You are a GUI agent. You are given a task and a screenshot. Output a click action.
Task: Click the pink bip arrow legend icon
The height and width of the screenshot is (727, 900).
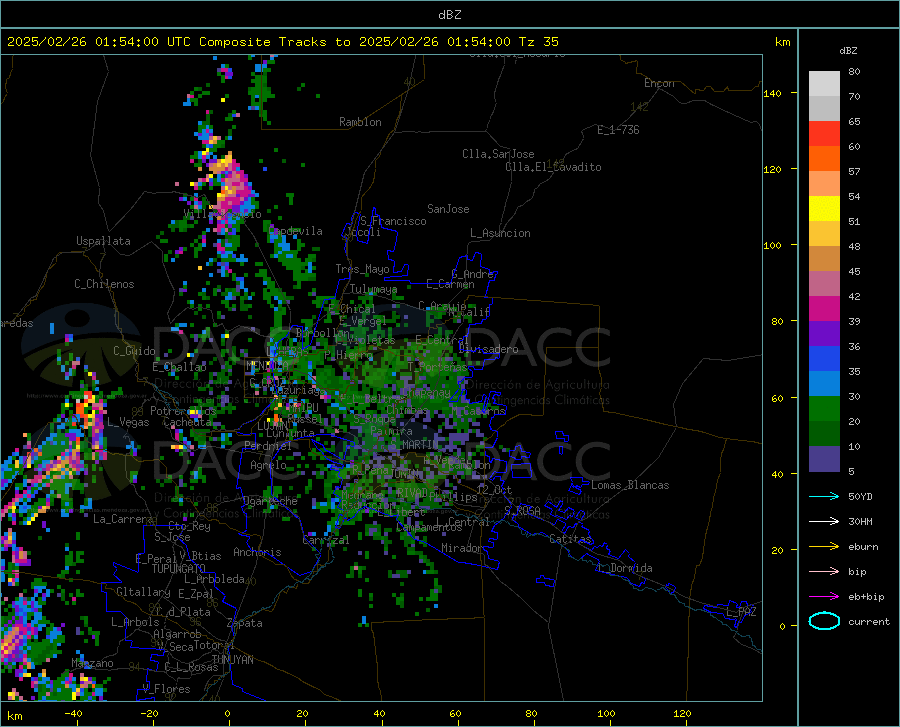coord(824,571)
